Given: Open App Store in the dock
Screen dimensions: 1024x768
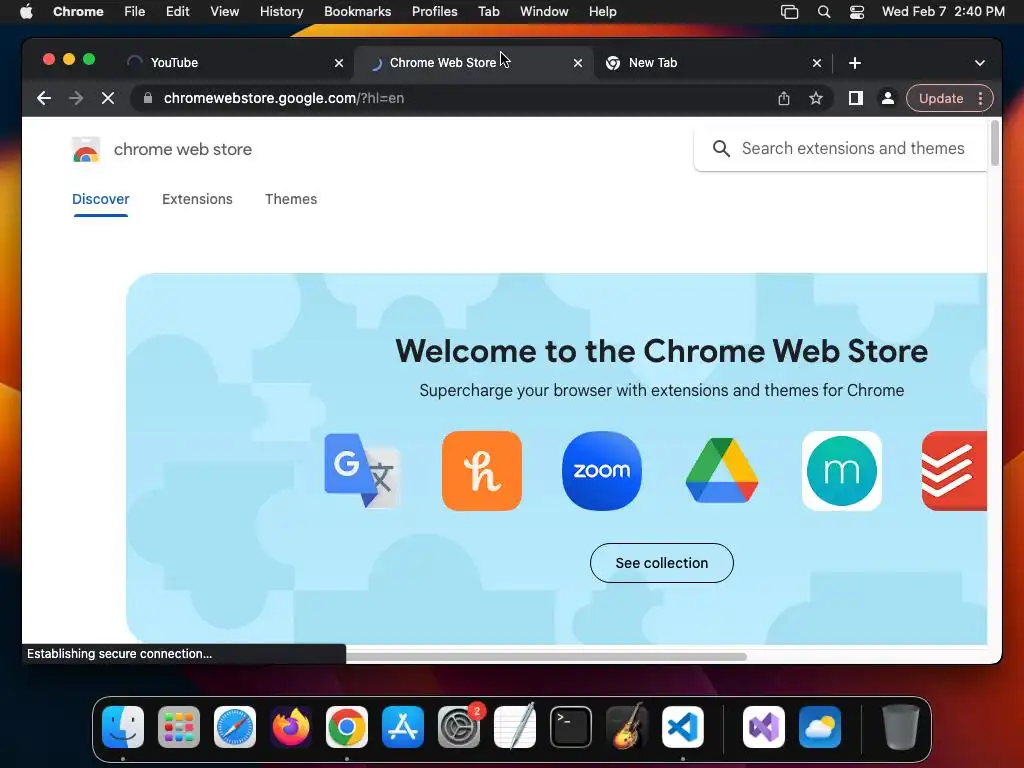Looking at the screenshot, I should (403, 727).
